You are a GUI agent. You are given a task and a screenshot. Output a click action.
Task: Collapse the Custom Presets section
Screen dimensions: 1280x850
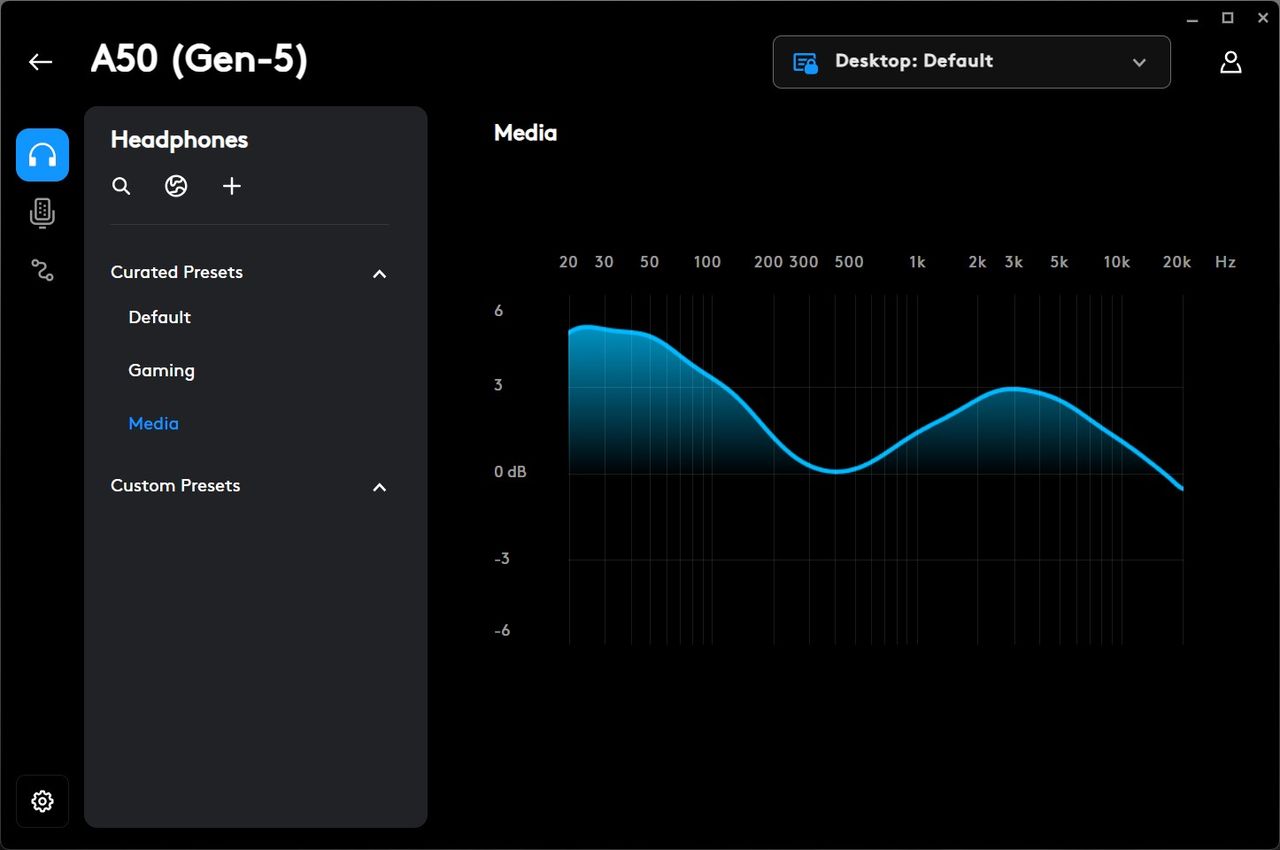pyautogui.click(x=379, y=487)
